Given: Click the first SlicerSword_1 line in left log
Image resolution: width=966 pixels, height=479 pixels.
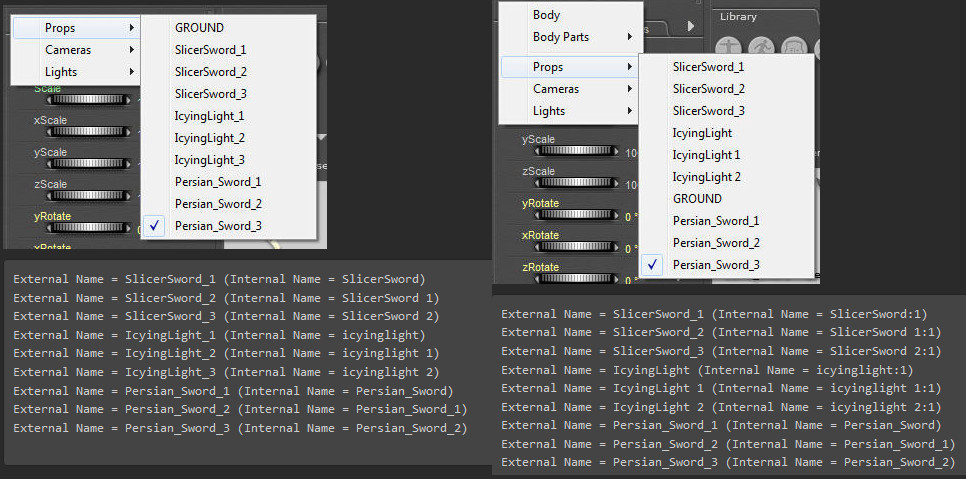Looking at the screenshot, I should click(x=219, y=279).
